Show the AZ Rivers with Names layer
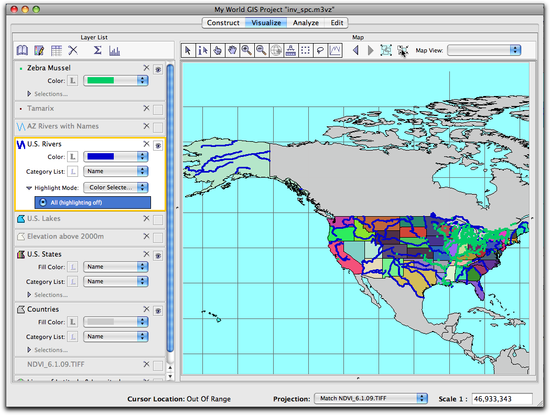Image resolution: width=550 pixels, height=415 pixels. tap(158, 127)
